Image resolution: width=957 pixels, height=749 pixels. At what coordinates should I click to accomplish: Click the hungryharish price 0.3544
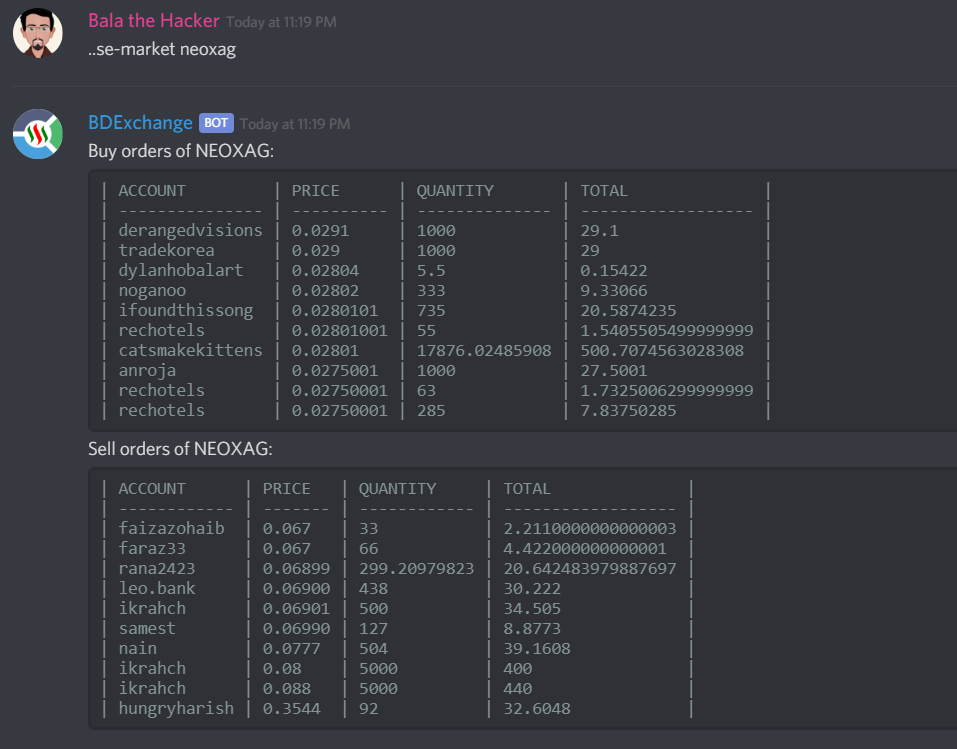click(291, 709)
